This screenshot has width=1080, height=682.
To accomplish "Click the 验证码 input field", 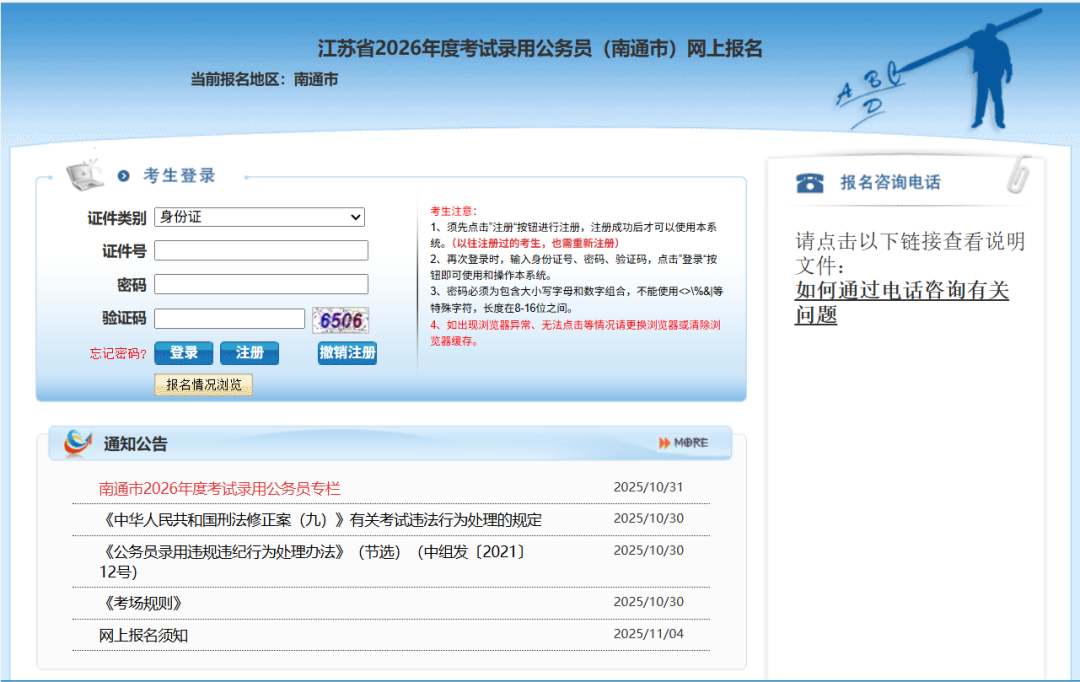I will tap(230, 318).
